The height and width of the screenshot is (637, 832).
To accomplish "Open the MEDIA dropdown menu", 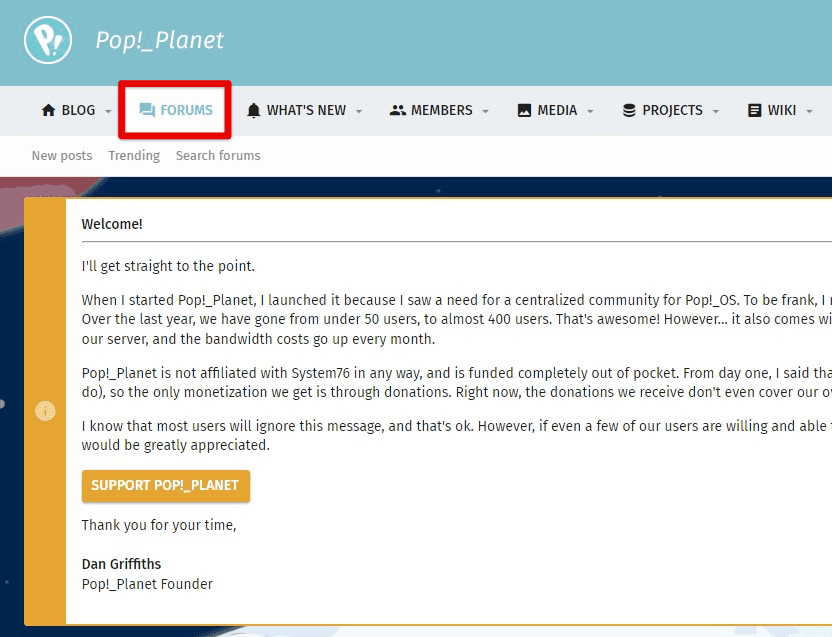I will [x=589, y=112].
